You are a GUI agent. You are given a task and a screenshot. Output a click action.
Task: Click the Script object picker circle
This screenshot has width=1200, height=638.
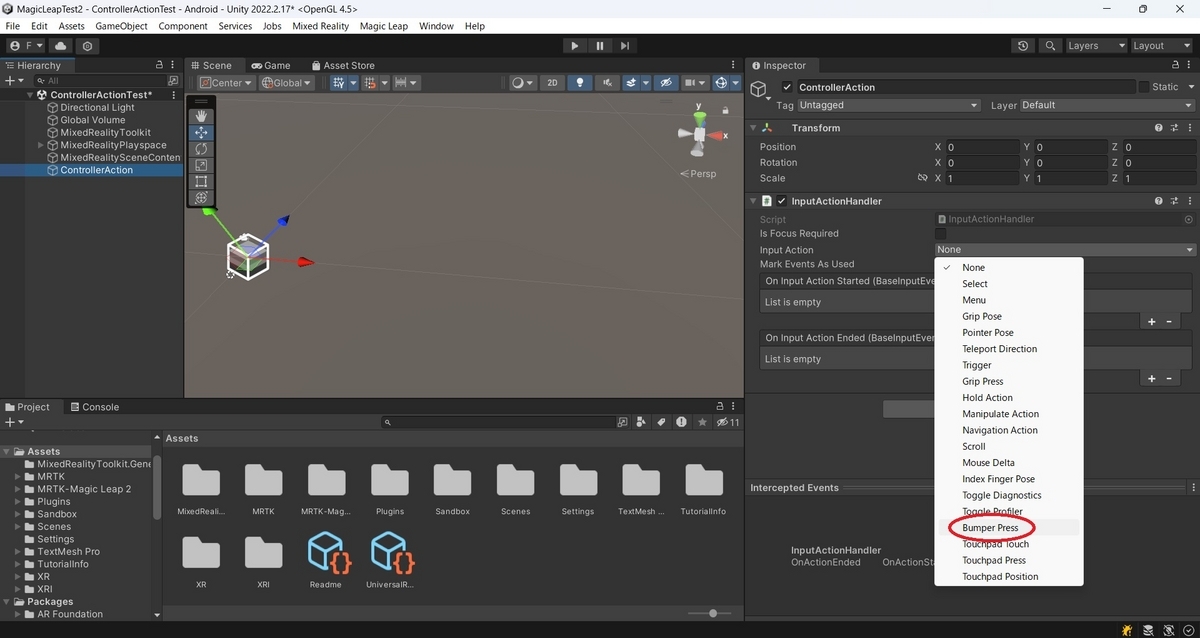1189,219
